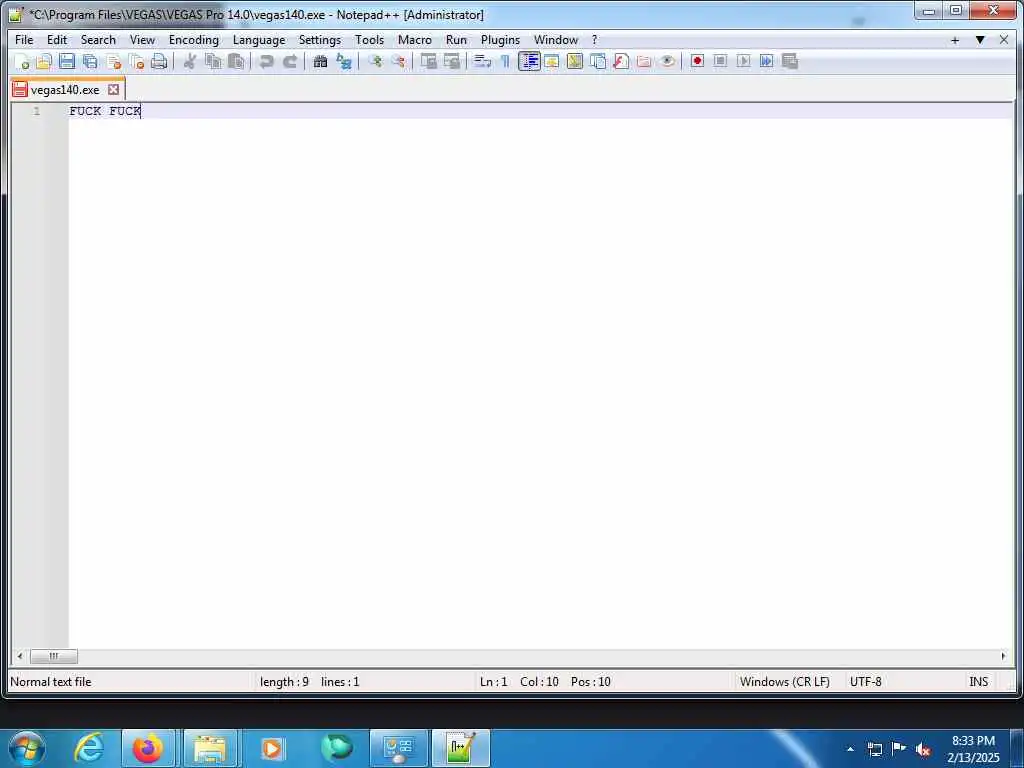Toggle INS insert mode in status bar

tap(978, 682)
